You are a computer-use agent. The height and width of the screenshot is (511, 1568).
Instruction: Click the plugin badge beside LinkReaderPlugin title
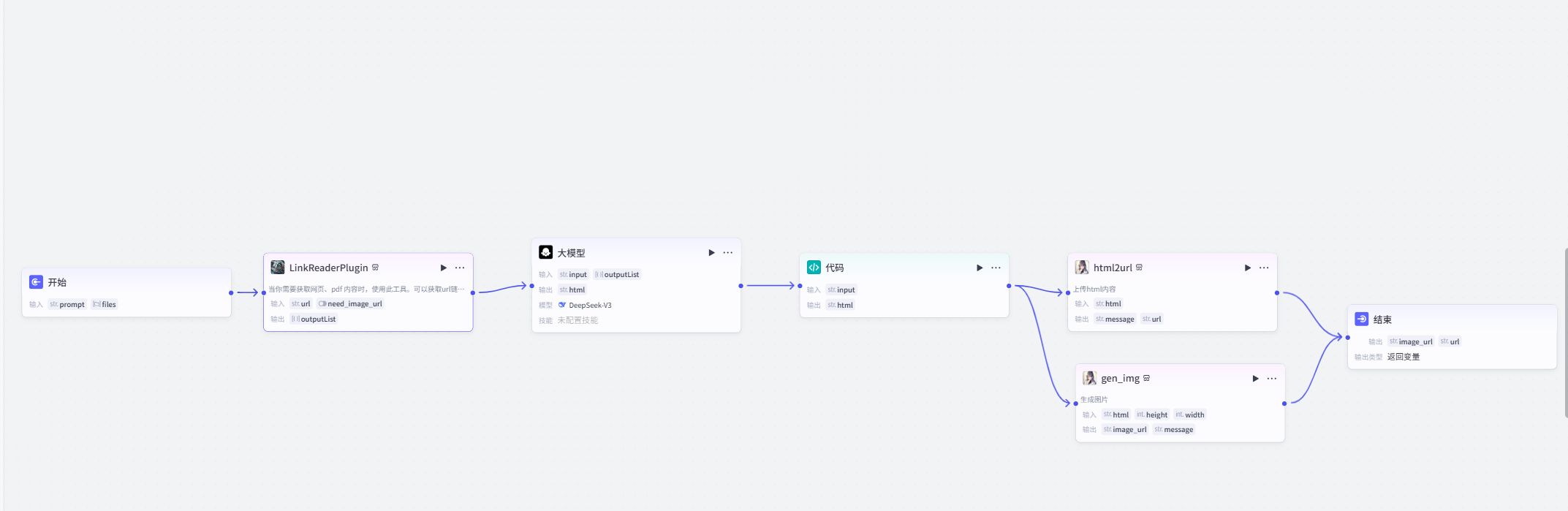tap(376, 268)
